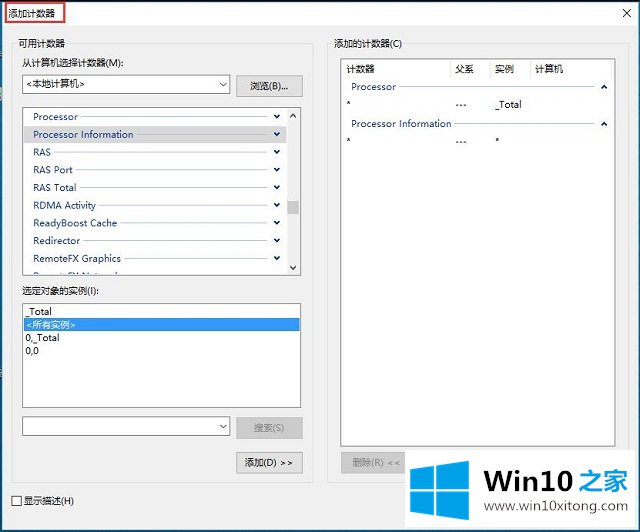
Task: Open the instance search dropdown
Action: [223, 427]
